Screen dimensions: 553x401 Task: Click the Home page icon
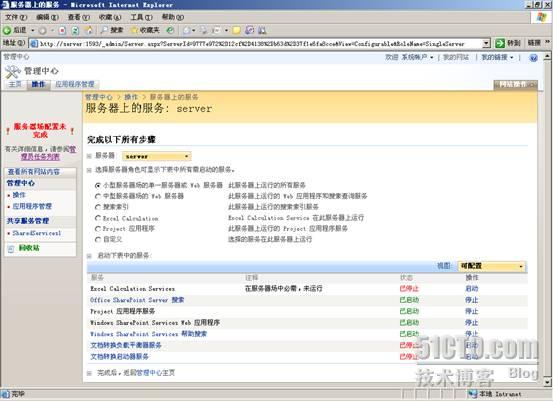tap(89, 31)
